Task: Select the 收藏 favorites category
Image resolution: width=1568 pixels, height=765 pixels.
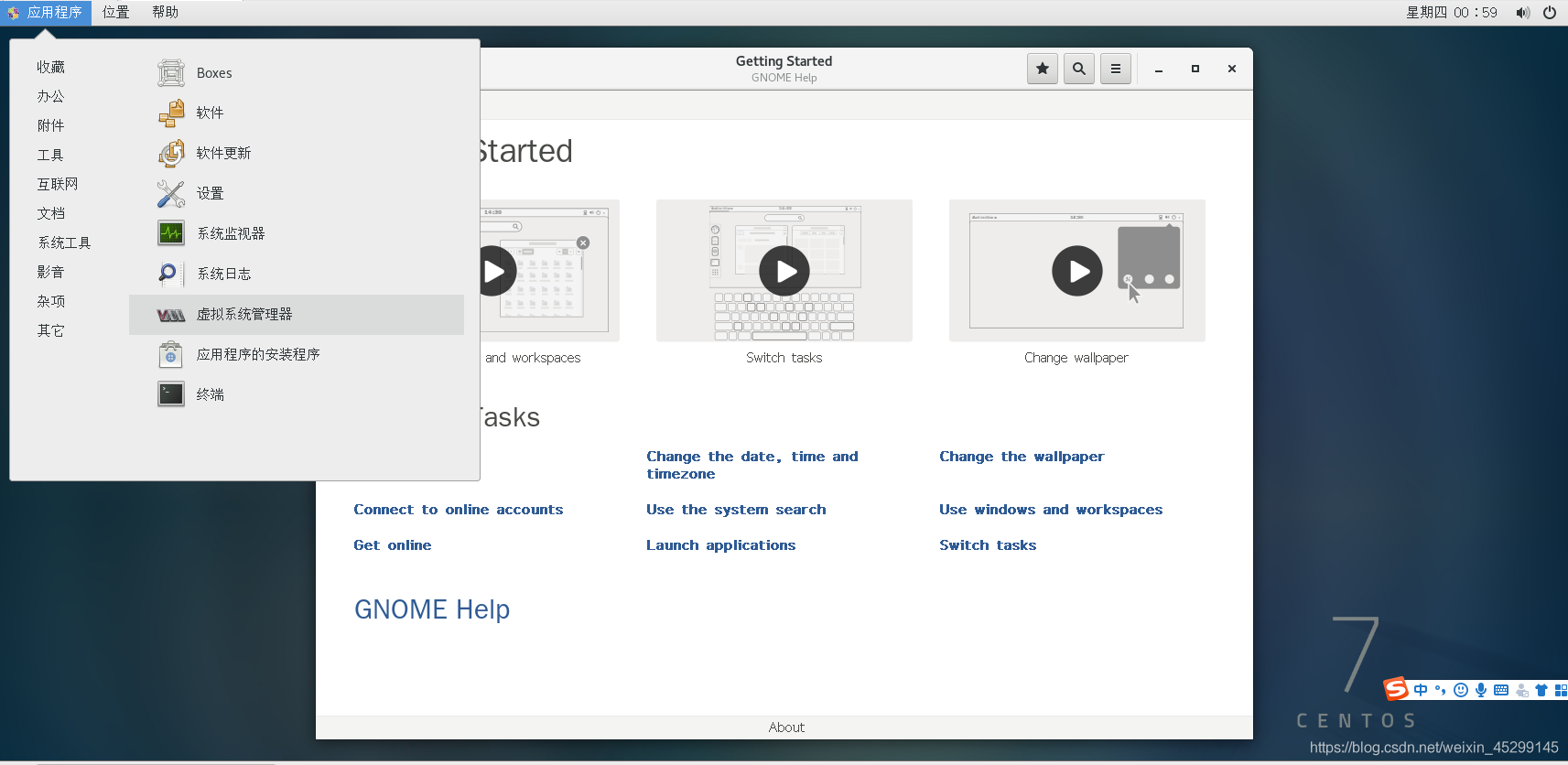Action: [51, 67]
